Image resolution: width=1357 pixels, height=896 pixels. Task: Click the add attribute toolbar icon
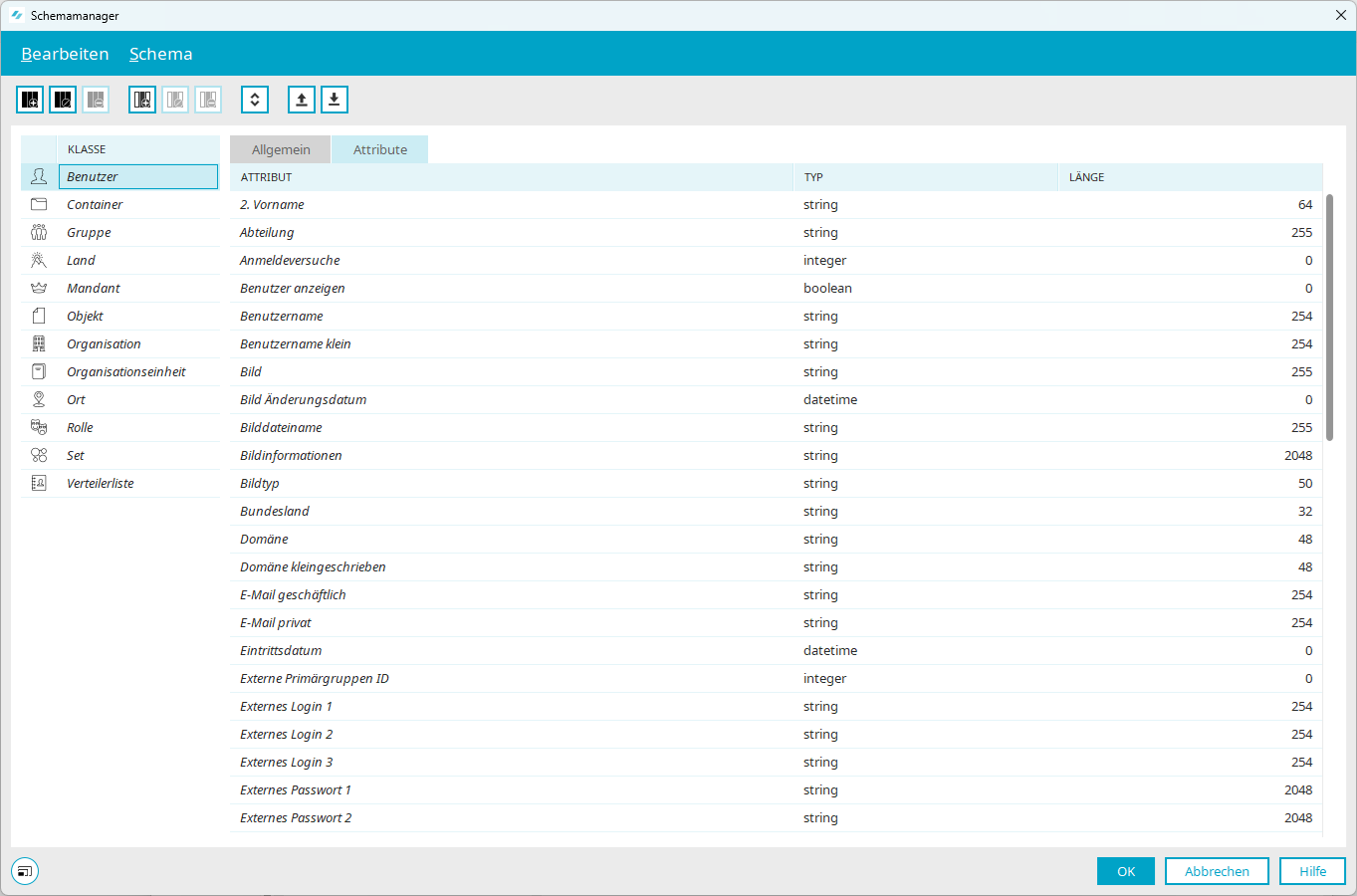(x=142, y=100)
